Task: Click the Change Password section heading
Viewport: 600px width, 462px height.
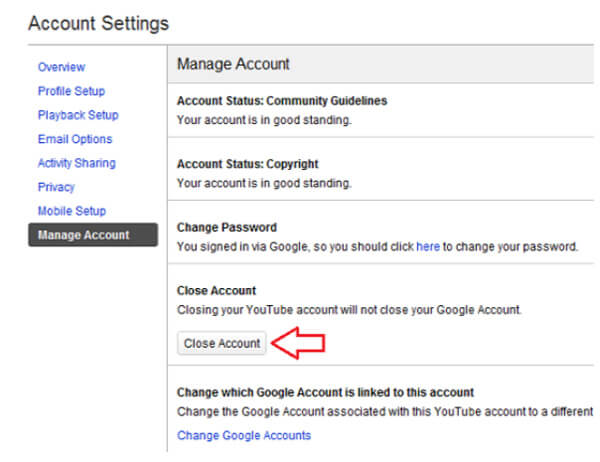Action: 227,227
